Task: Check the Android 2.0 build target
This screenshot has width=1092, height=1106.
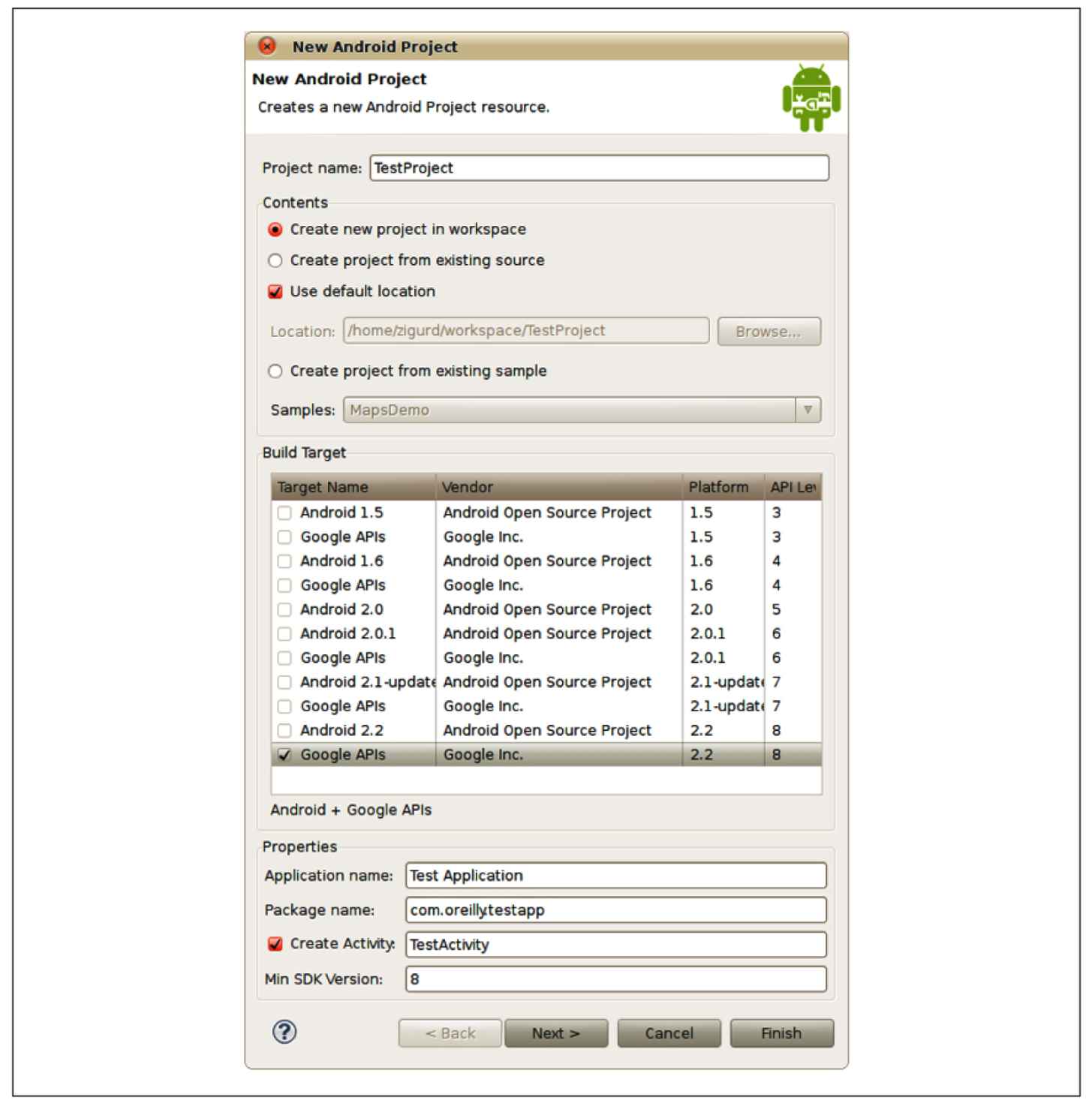Action: [284, 610]
